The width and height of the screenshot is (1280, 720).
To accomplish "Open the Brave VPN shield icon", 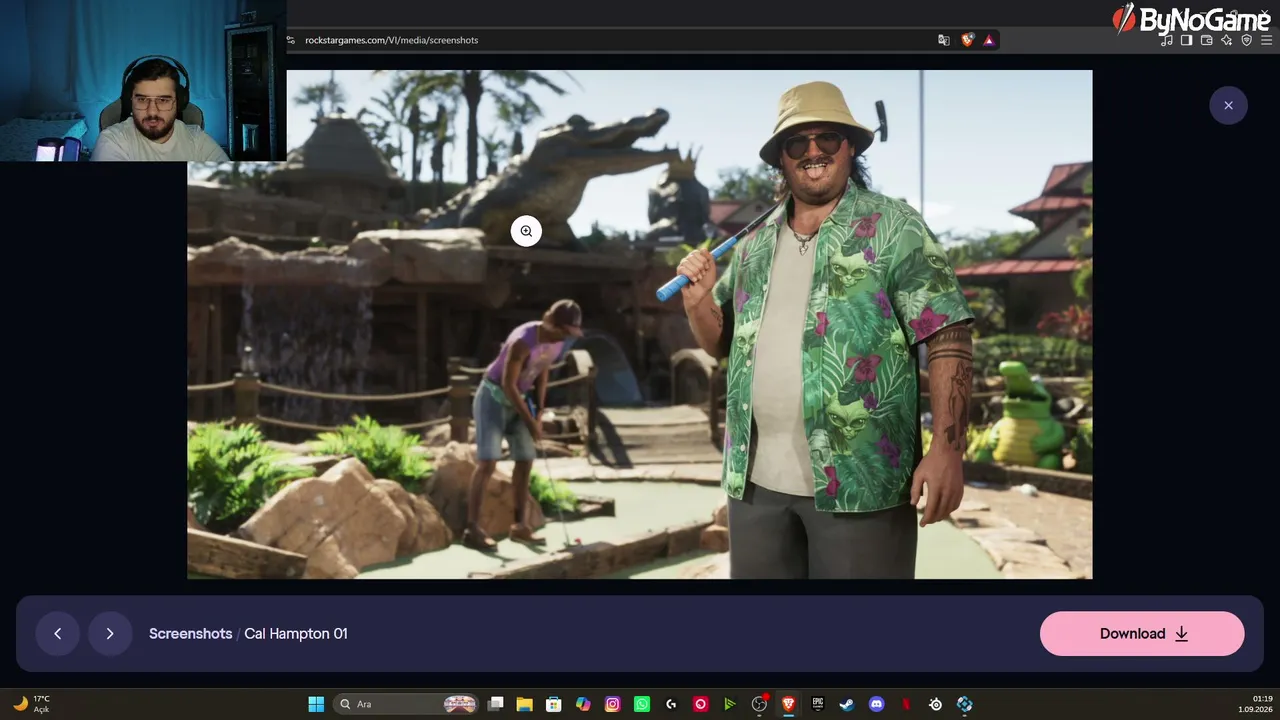I will [1246, 40].
